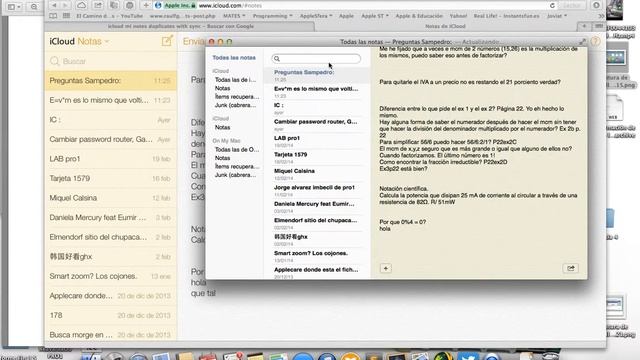Select Todas las de i... under iCloud
Viewport: 640px width, 360px height.
pos(236,80)
